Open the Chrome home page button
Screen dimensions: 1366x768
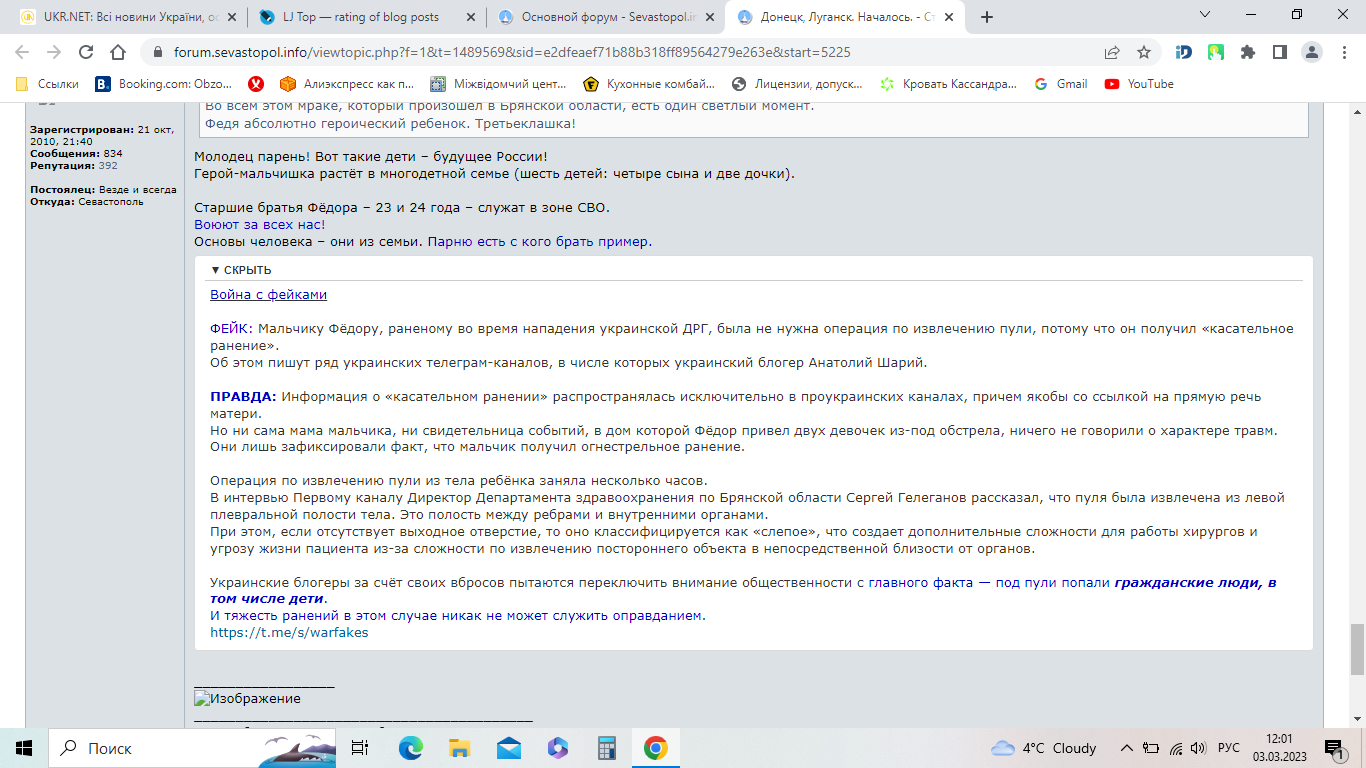coord(118,52)
